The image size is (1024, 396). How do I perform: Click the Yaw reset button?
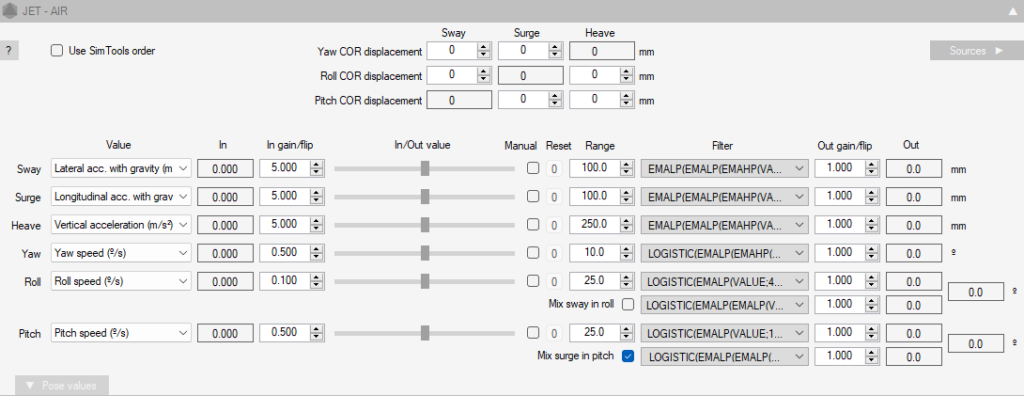pyautogui.click(x=553, y=253)
